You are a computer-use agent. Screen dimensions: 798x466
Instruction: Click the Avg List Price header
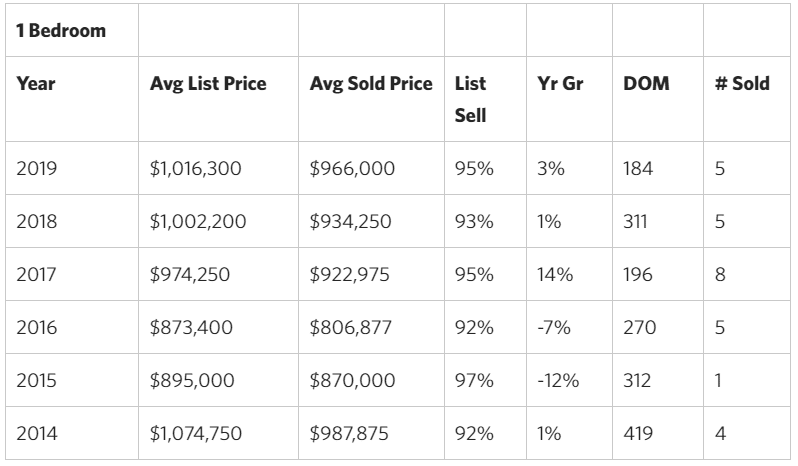[x=208, y=84]
